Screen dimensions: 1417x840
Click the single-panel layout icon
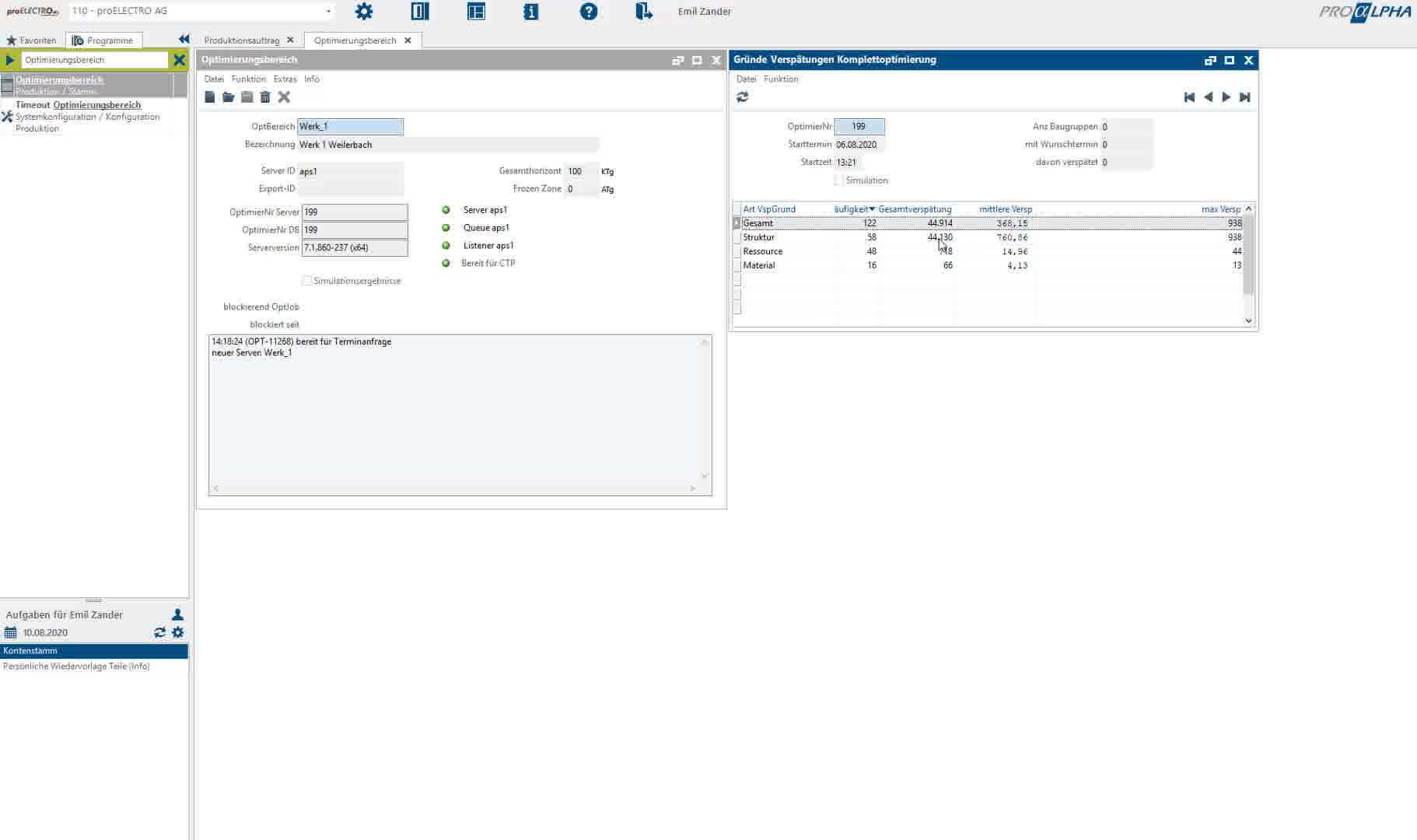(x=420, y=12)
